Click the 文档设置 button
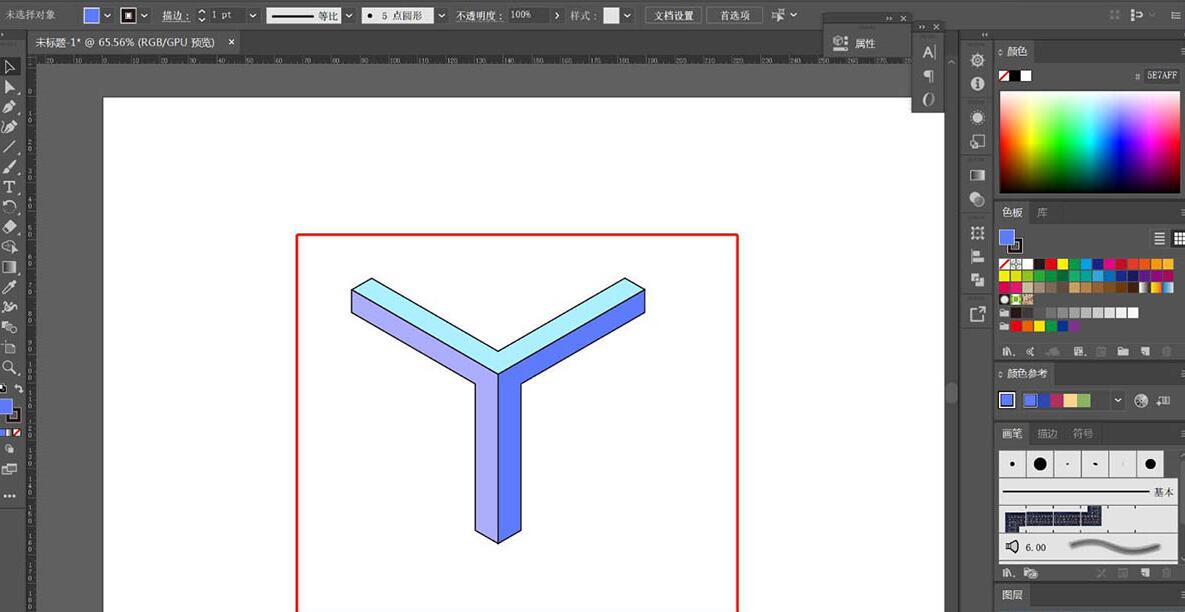This screenshot has height=612, width=1185. (673, 16)
